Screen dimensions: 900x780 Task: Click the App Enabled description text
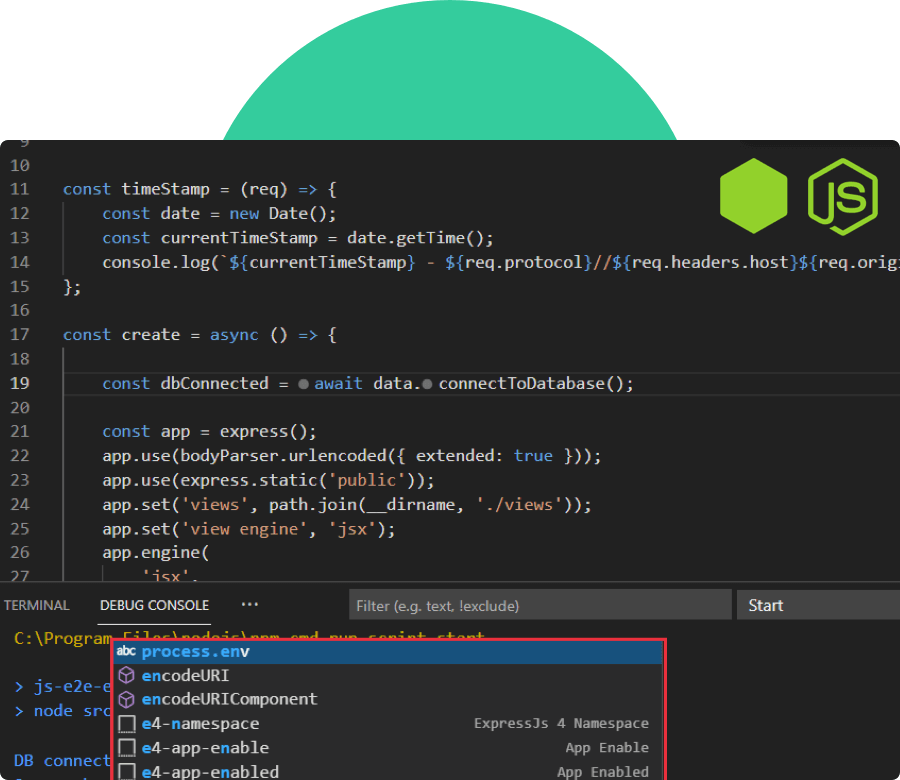(603, 772)
